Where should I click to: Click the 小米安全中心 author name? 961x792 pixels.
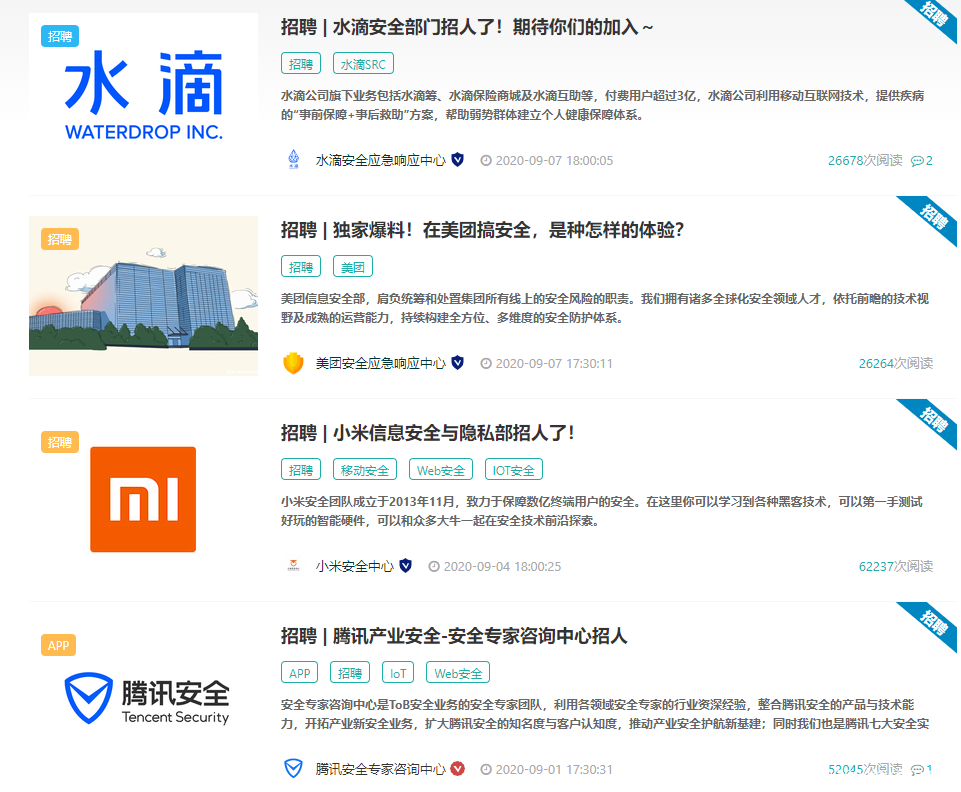pos(355,566)
